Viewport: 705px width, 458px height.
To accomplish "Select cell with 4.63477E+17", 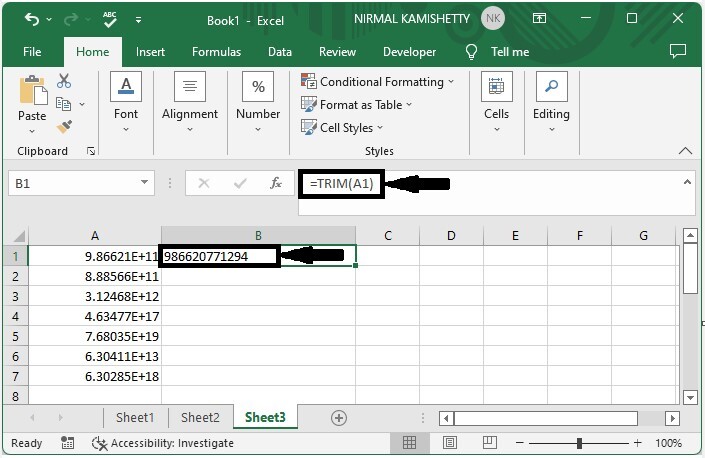I will [x=95, y=316].
